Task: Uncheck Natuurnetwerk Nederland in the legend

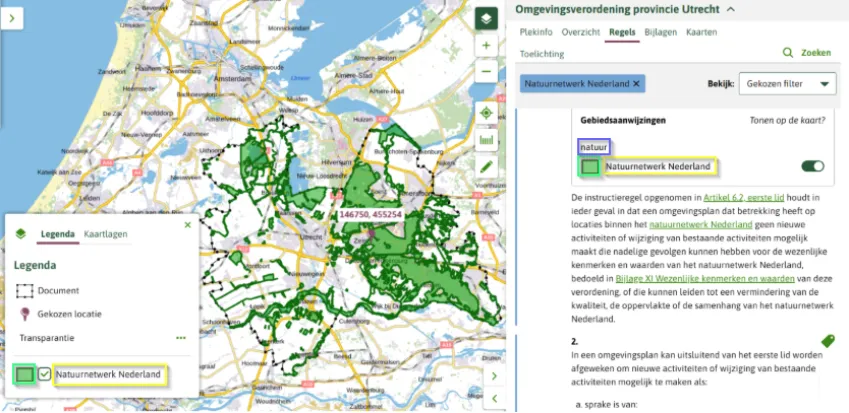Action: click(x=45, y=375)
